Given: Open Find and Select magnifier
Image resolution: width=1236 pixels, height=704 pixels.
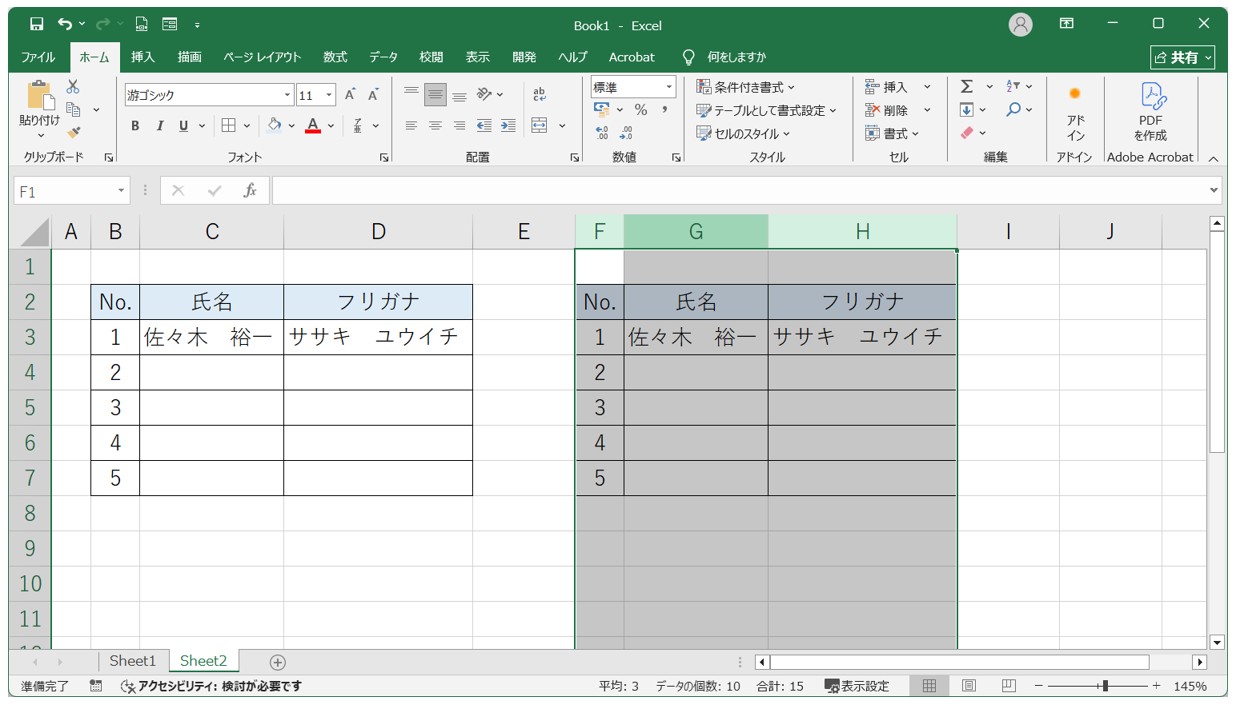Looking at the screenshot, I should pos(1013,110).
